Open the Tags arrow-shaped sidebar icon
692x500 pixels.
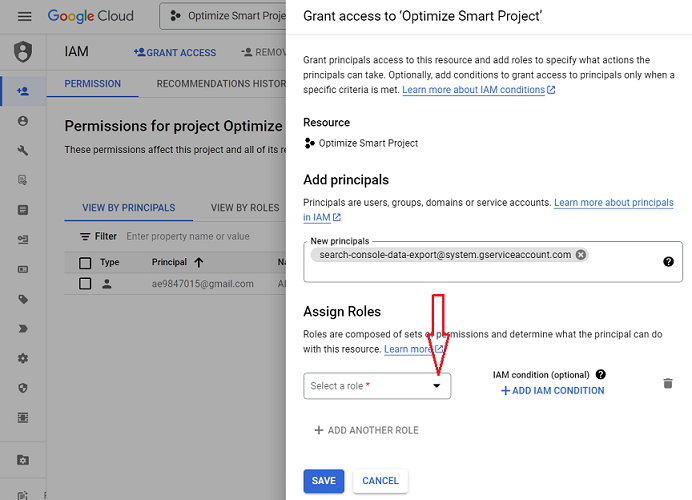(23, 329)
